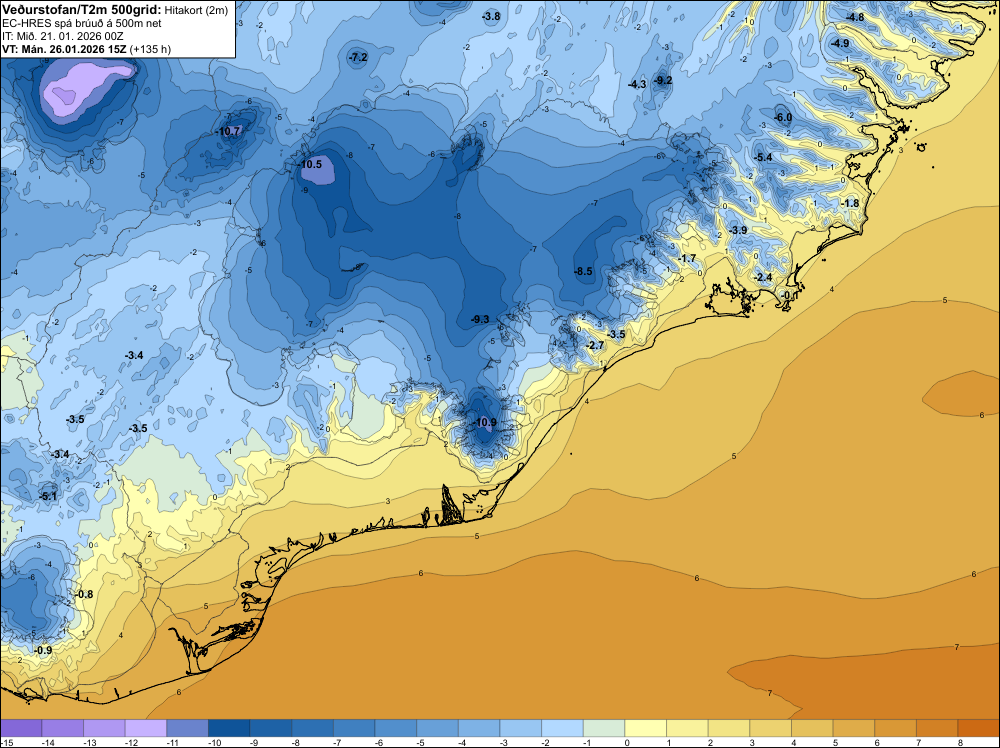Pick the legend swatch between -6 and -5
This screenshot has height=748, width=1000.
click(x=396, y=728)
